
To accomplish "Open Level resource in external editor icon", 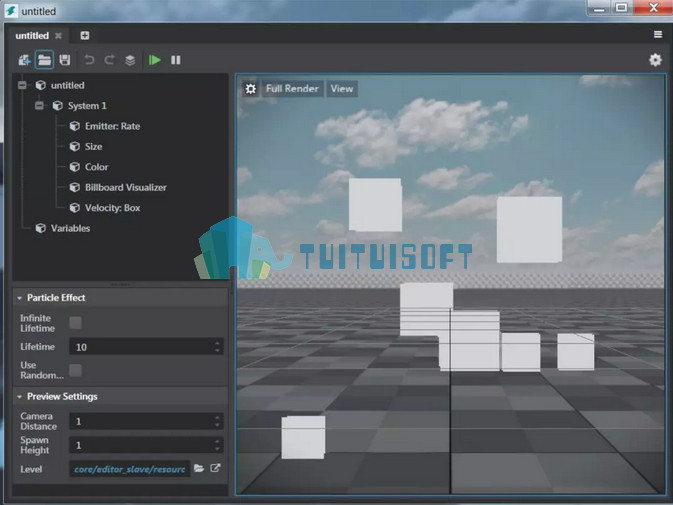I will point(215,468).
